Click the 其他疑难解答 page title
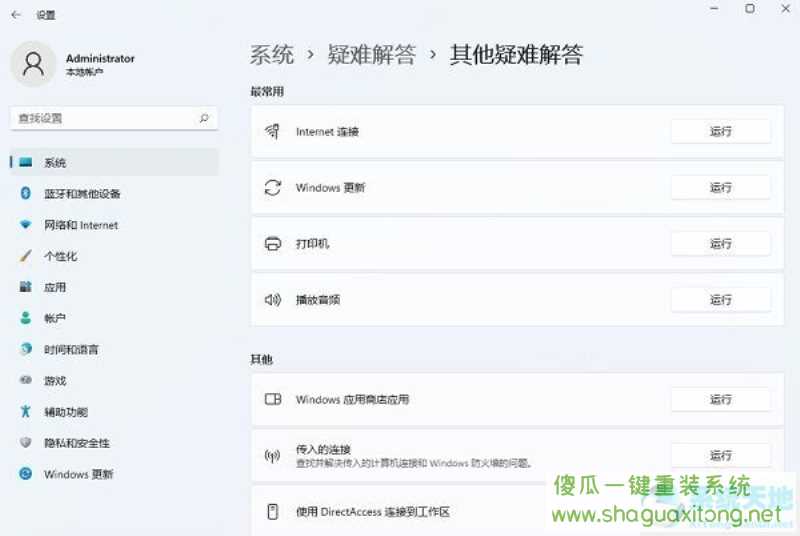800x536 pixels. pyautogui.click(x=516, y=55)
